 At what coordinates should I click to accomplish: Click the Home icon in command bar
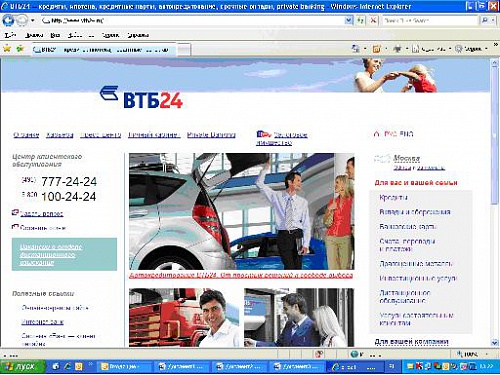tap(356, 49)
